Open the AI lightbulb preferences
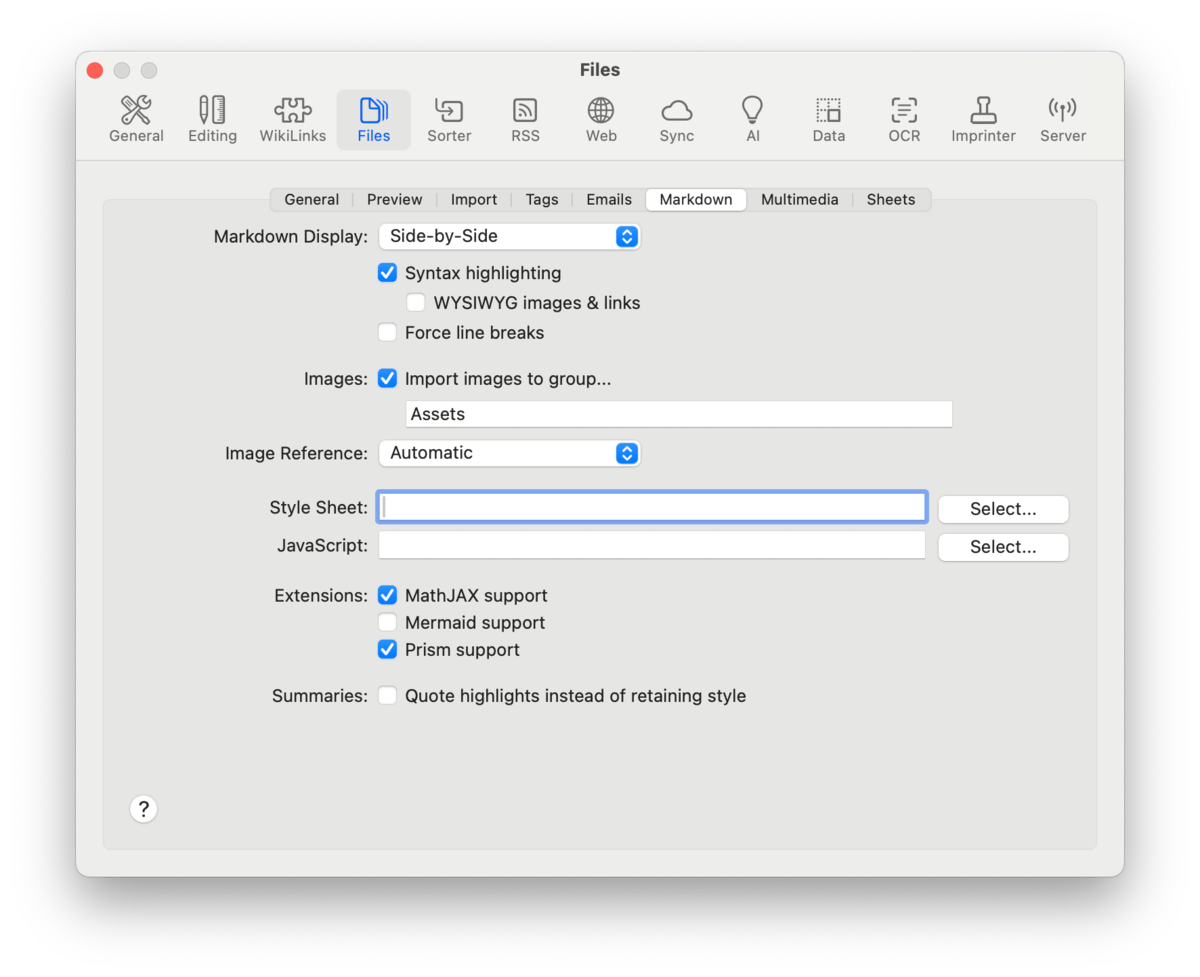The height and width of the screenshot is (977, 1200). 753,120
